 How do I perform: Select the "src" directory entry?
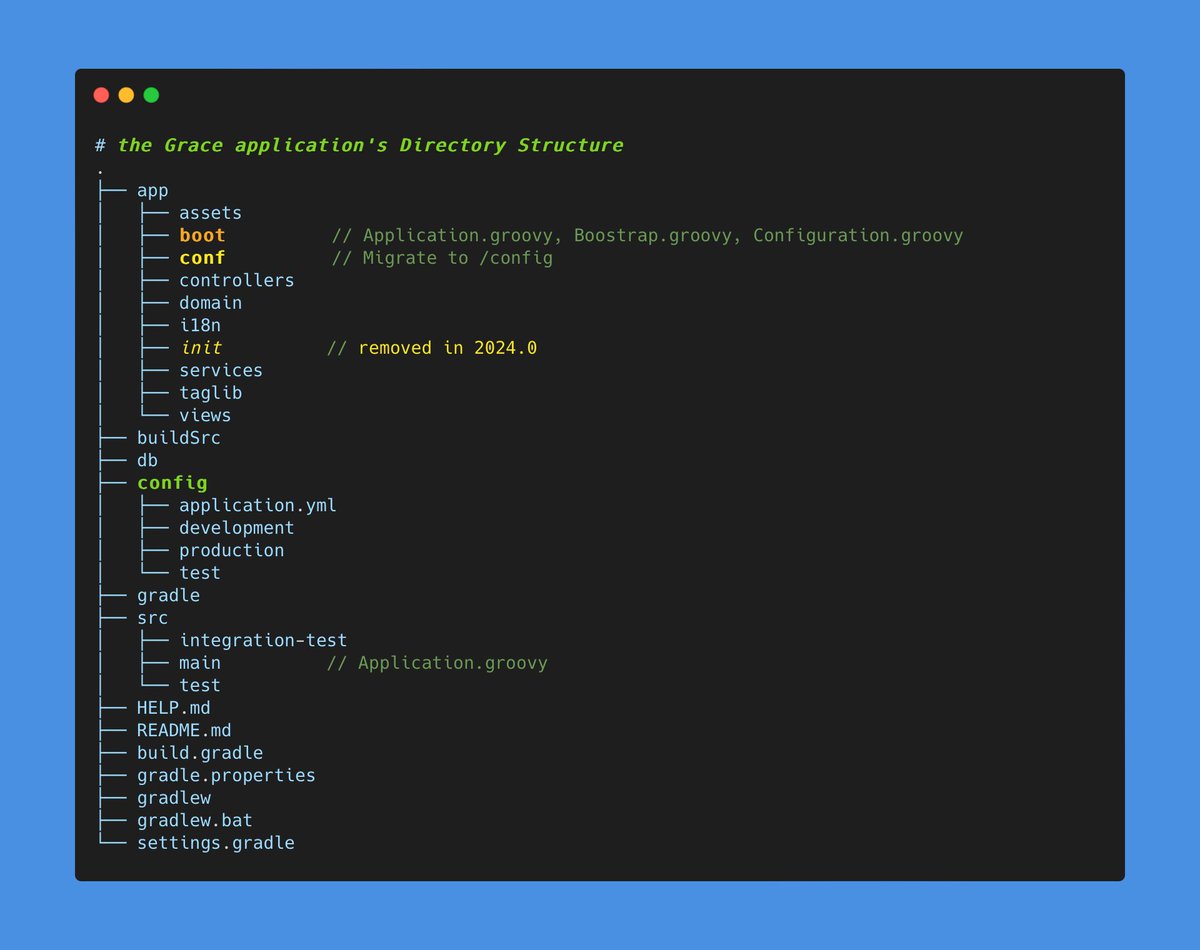153,618
